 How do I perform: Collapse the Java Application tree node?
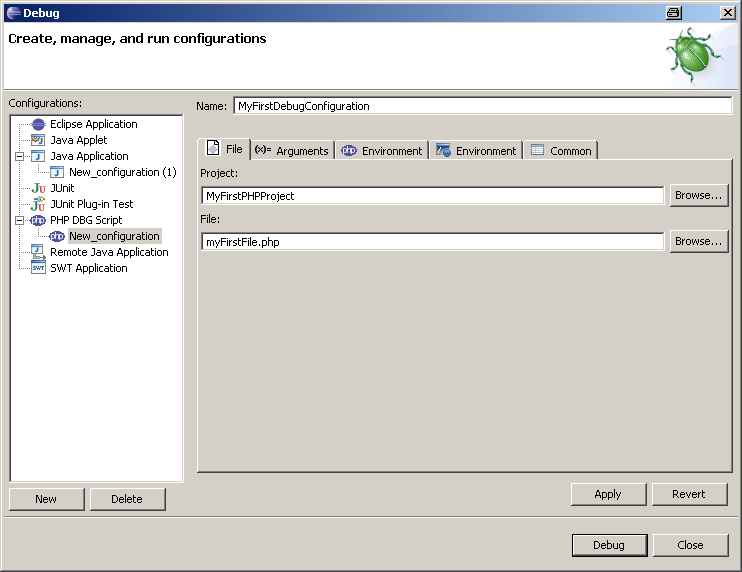19,156
